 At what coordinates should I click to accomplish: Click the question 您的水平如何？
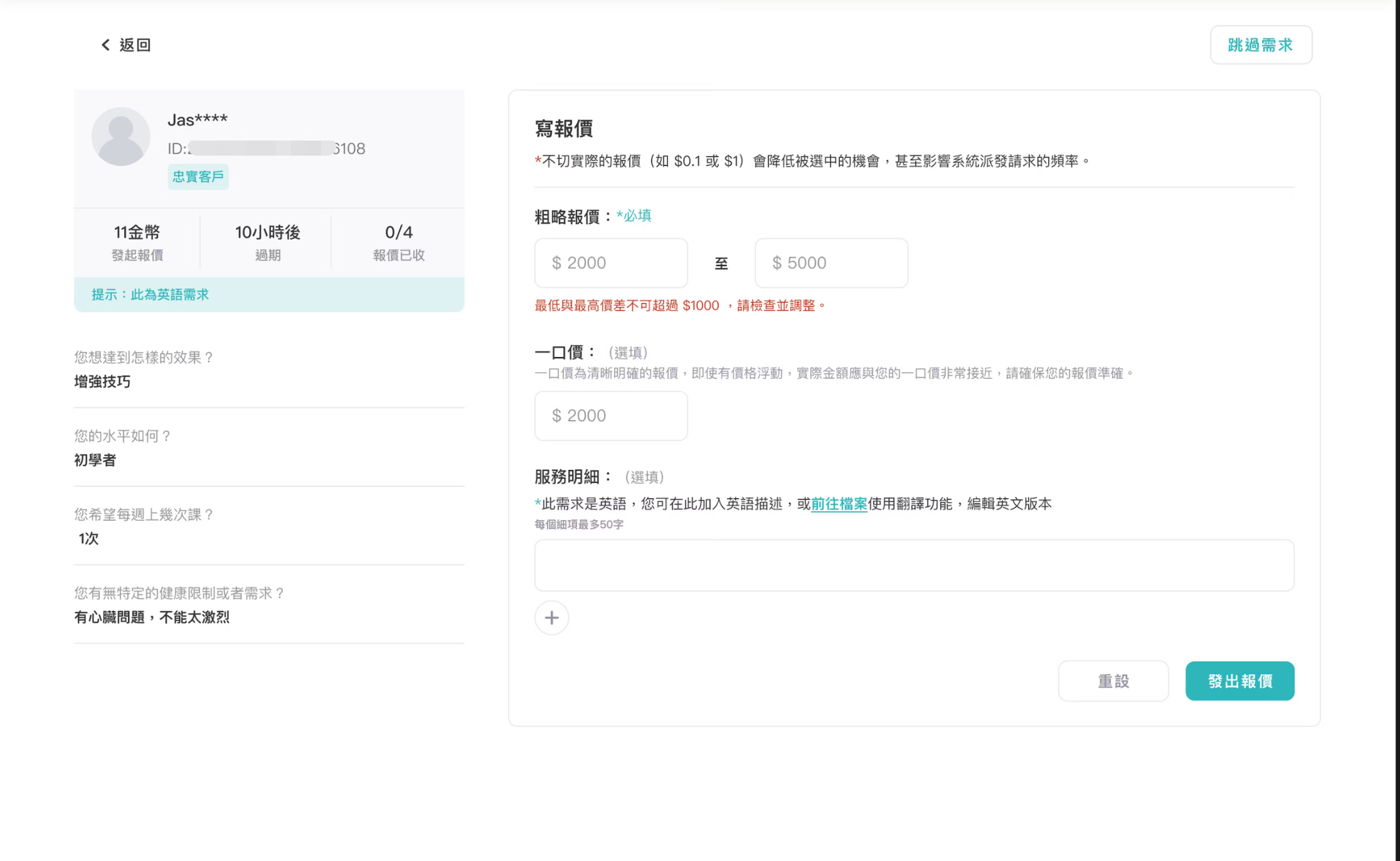pos(124,436)
